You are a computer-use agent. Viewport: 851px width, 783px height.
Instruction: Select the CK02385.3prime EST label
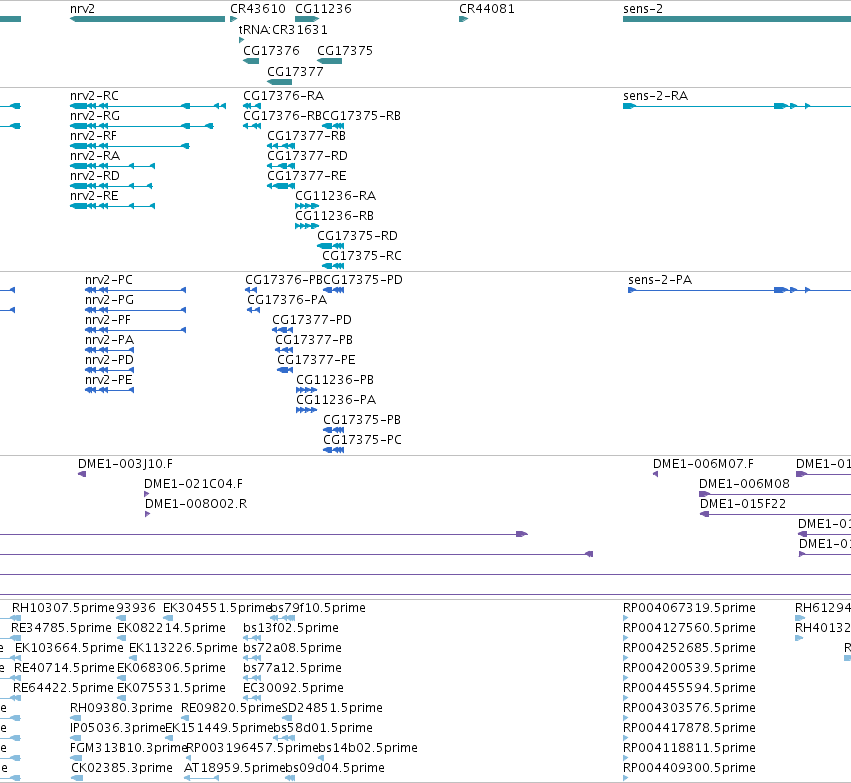pos(122,768)
